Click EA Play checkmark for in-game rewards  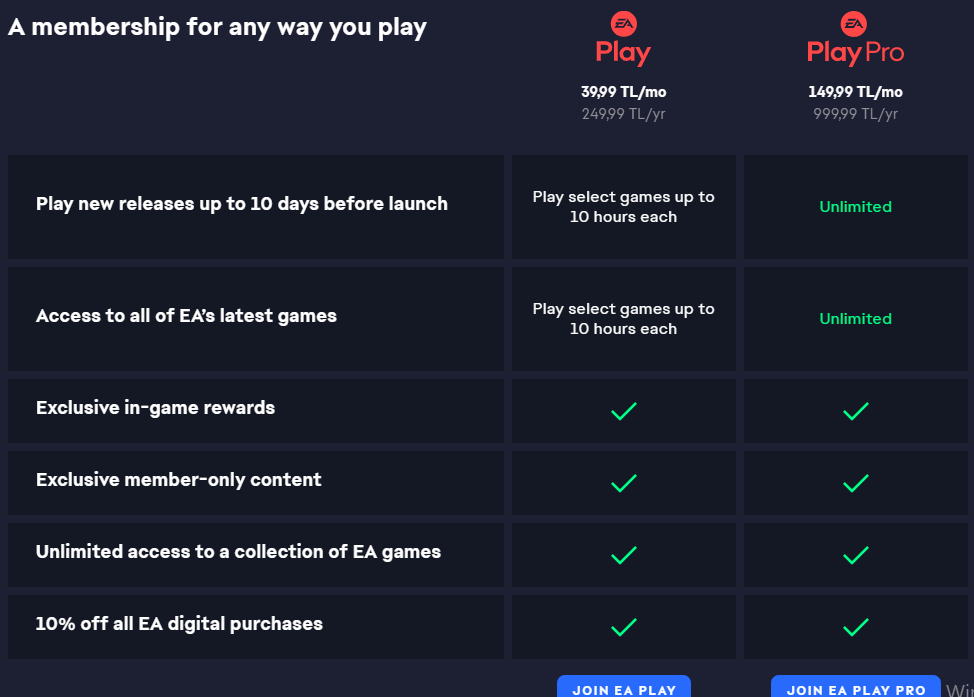point(624,411)
